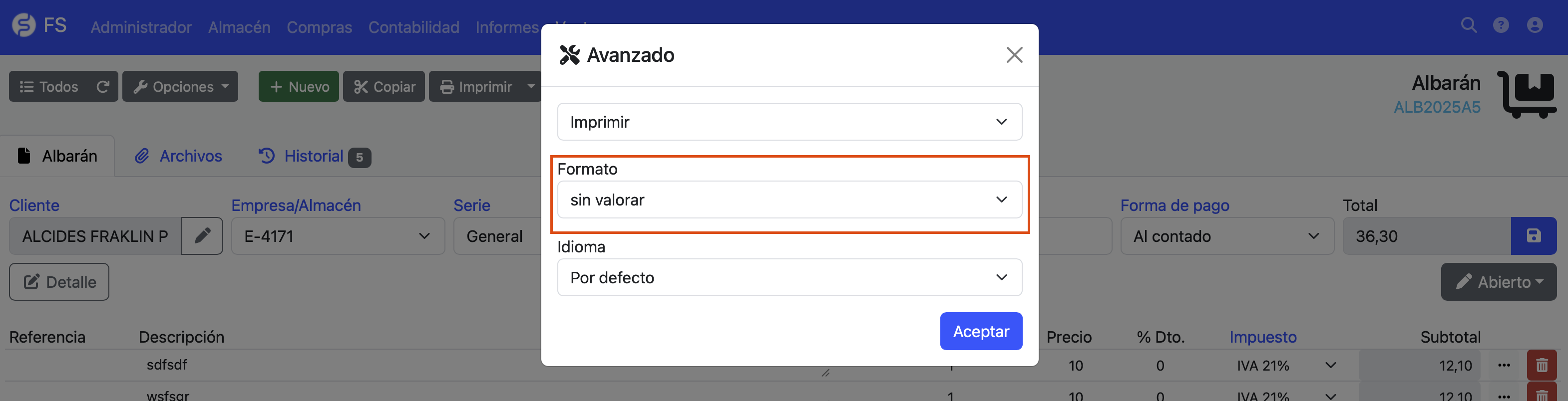Viewport: 1568px width, 401px height.
Task: Switch to the Archivos tab
Action: (178, 156)
